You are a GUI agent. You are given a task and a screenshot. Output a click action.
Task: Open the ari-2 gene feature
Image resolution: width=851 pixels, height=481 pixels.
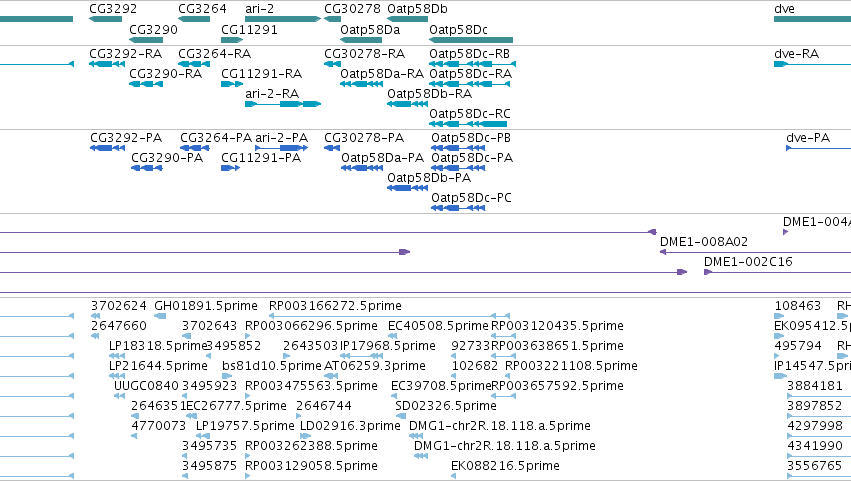pyautogui.click(x=283, y=19)
